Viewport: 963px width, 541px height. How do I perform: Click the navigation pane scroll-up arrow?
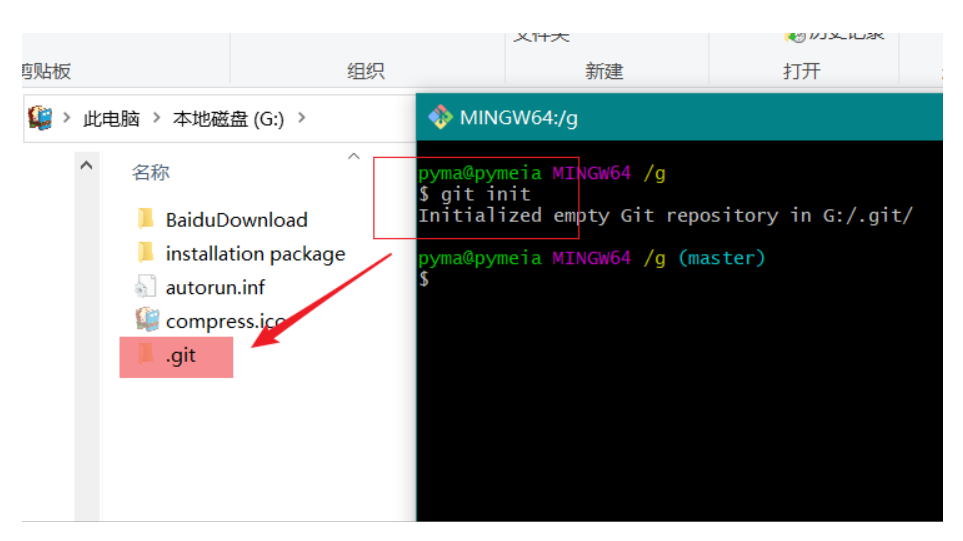87,165
